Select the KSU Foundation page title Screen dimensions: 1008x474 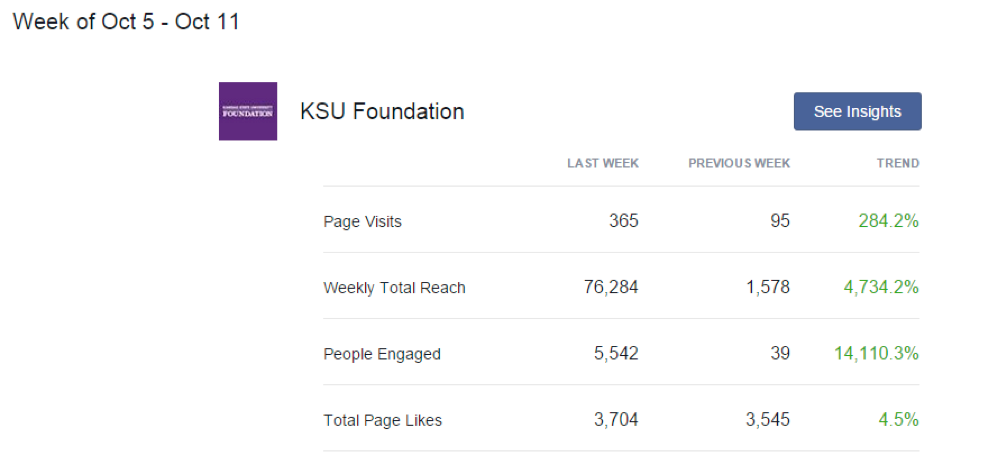click(382, 112)
